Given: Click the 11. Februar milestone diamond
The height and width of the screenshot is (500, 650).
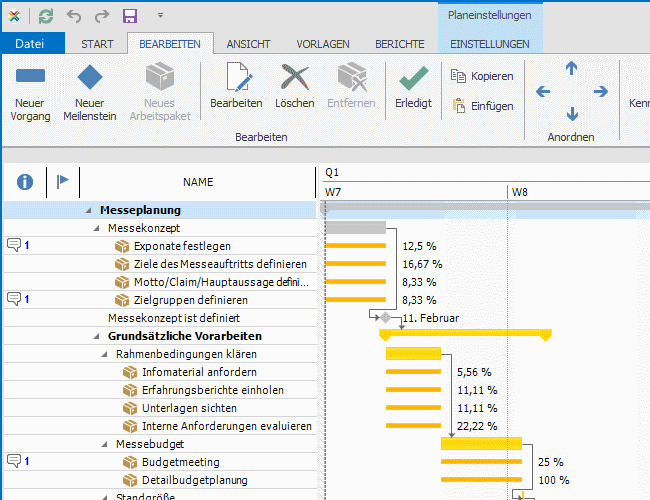Looking at the screenshot, I should (x=386, y=318).
